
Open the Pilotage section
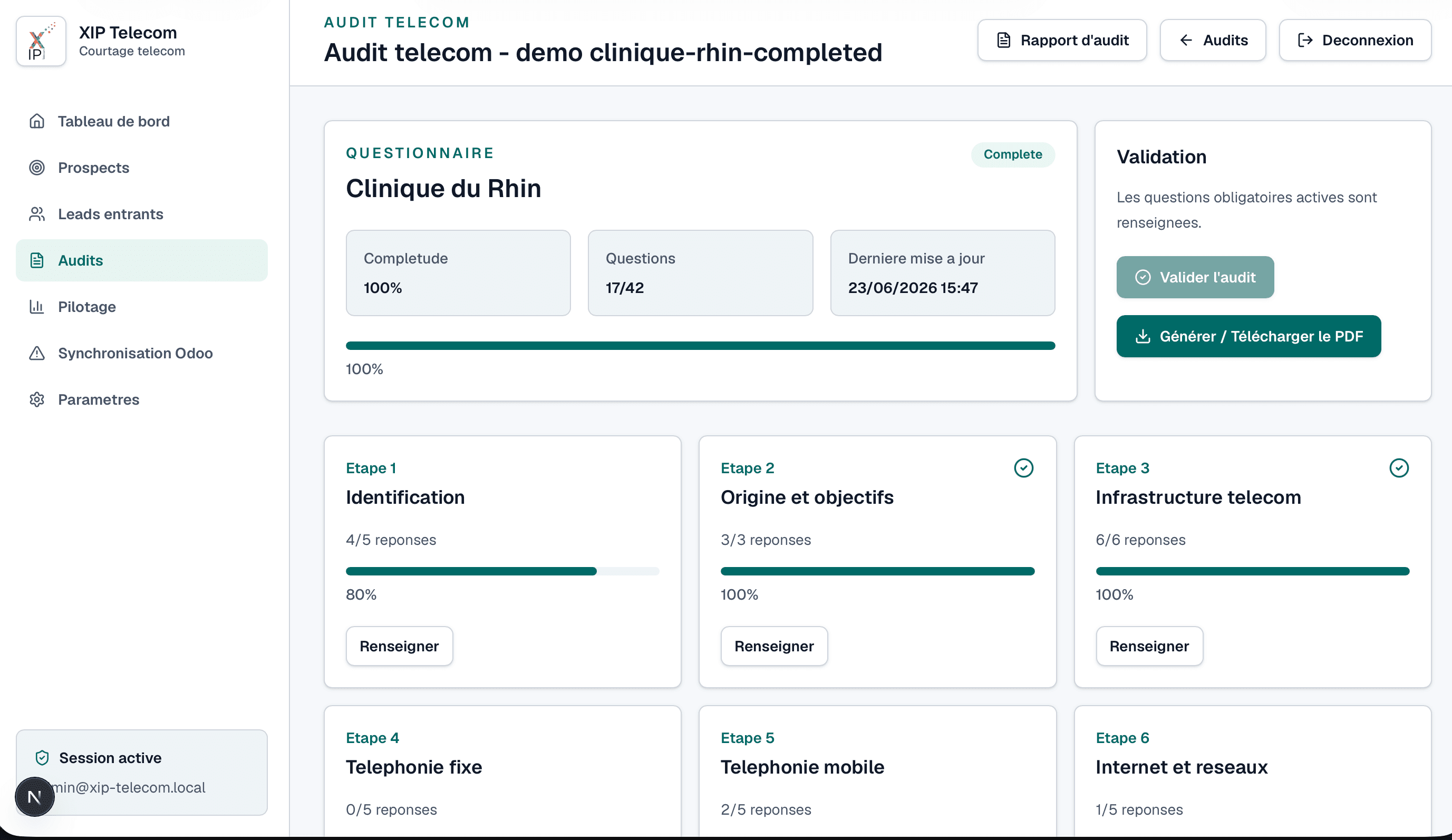click(142, 306)
